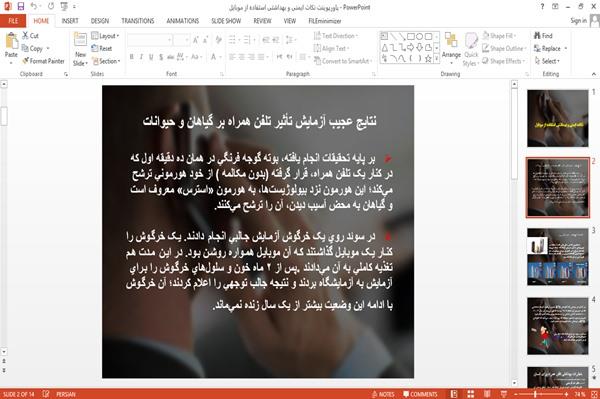Click the 74% zoom level
The width and height of the screenshot is (600, 399).
[580, 394]
